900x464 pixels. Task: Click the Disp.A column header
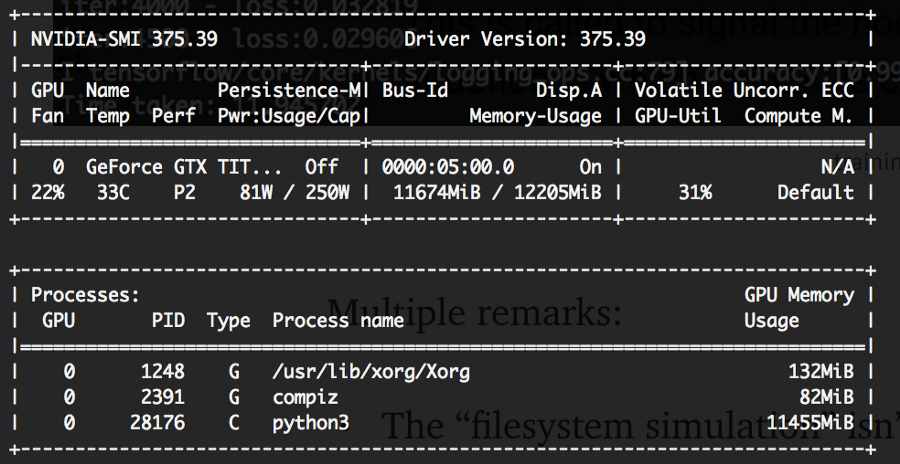568,90
